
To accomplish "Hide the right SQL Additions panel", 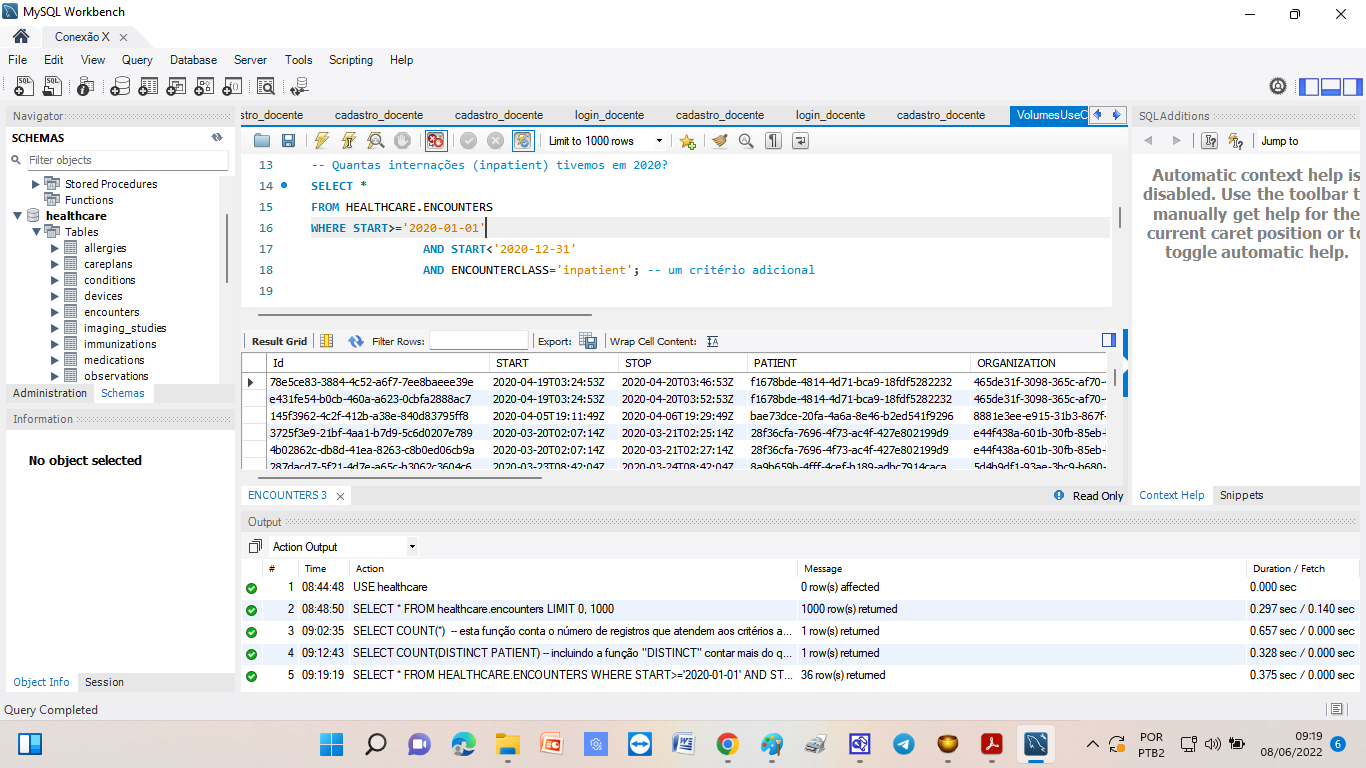I will (x=1351, y=87).
